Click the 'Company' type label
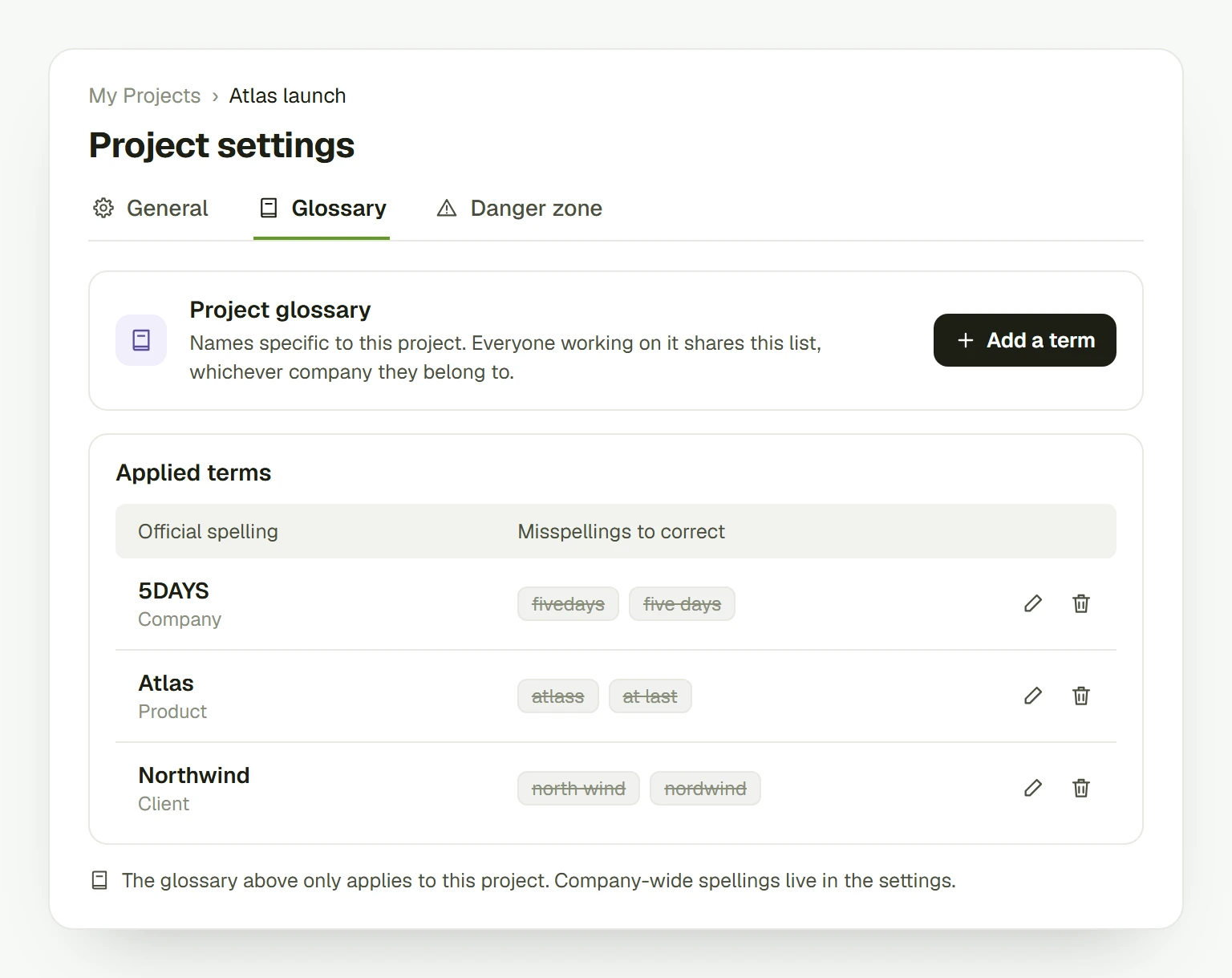 click(180, 619)
